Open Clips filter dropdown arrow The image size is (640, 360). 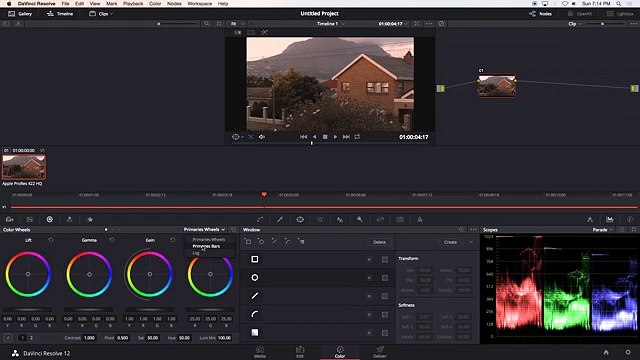point(111,13)
